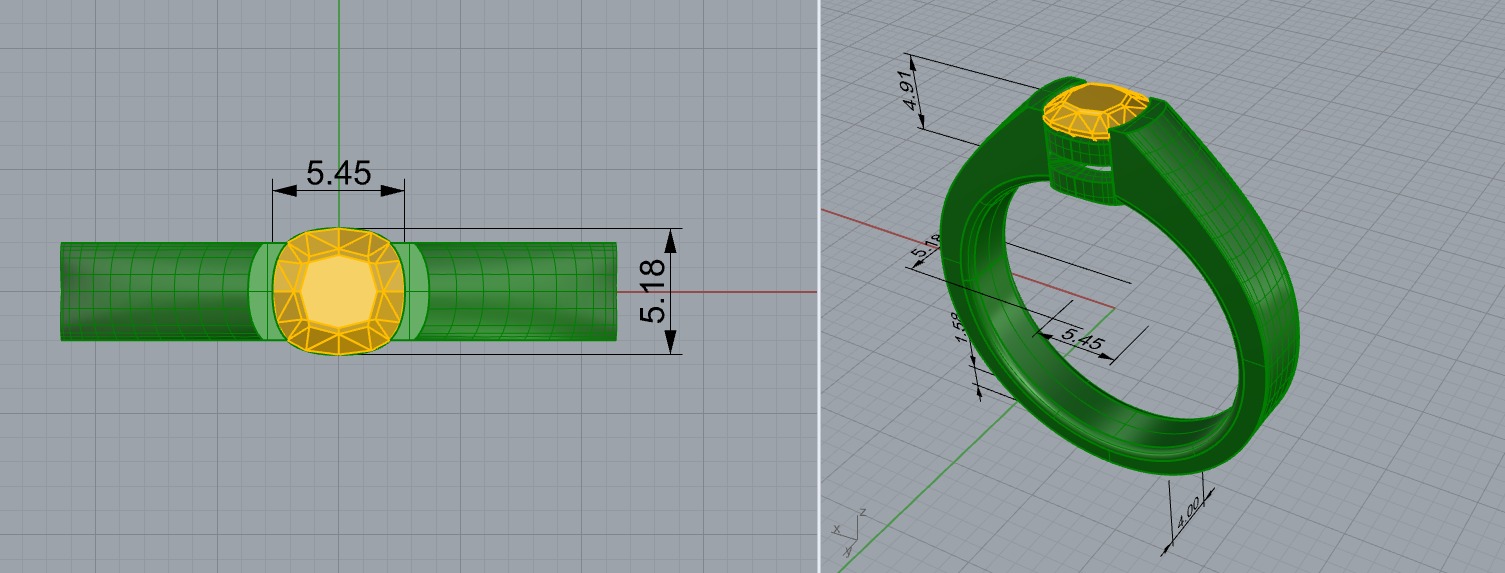1505x573 pixels.
Task: Select the 5.18 vertical dimension in top view
Action: [653, 292]
